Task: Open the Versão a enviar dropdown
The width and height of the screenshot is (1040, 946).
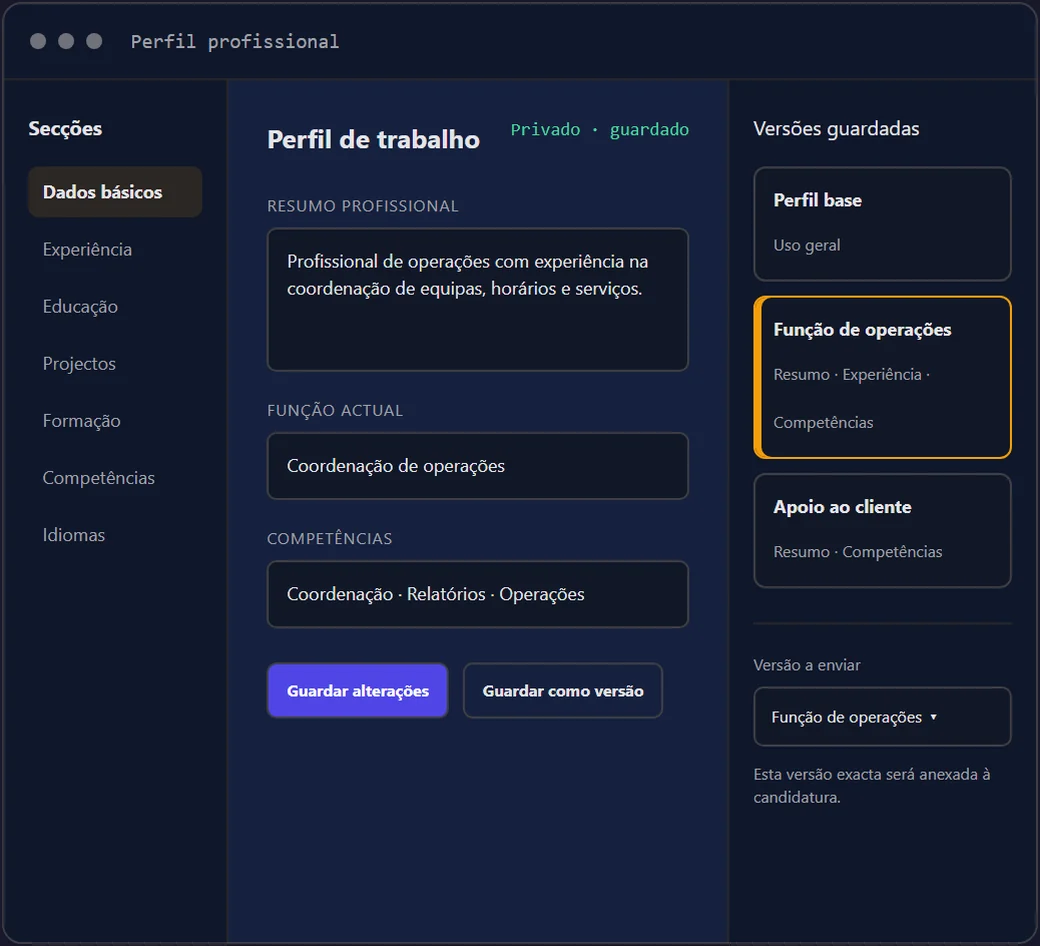Action: pyautogui.click(x=882, y=716)
